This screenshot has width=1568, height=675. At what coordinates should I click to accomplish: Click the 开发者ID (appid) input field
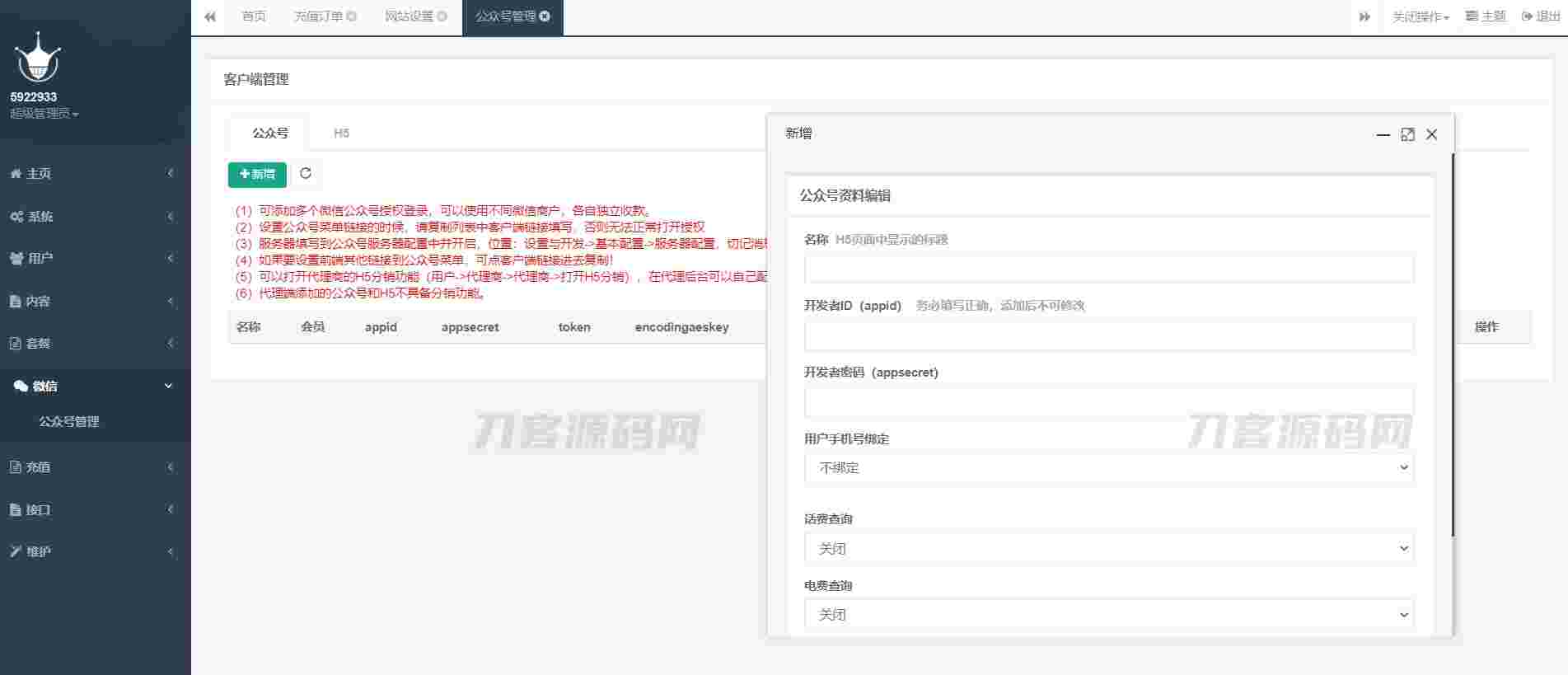click(1108, 335)
